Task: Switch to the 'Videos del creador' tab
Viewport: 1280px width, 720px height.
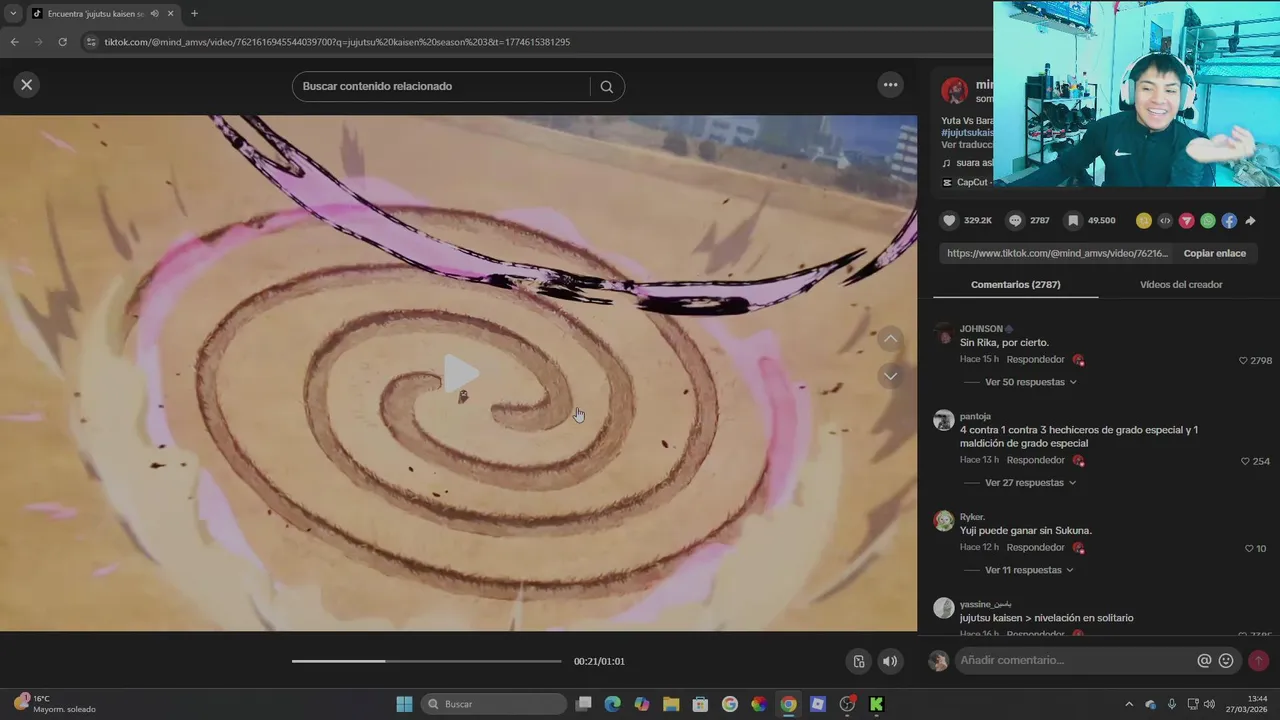Action: pos(1181,284)
